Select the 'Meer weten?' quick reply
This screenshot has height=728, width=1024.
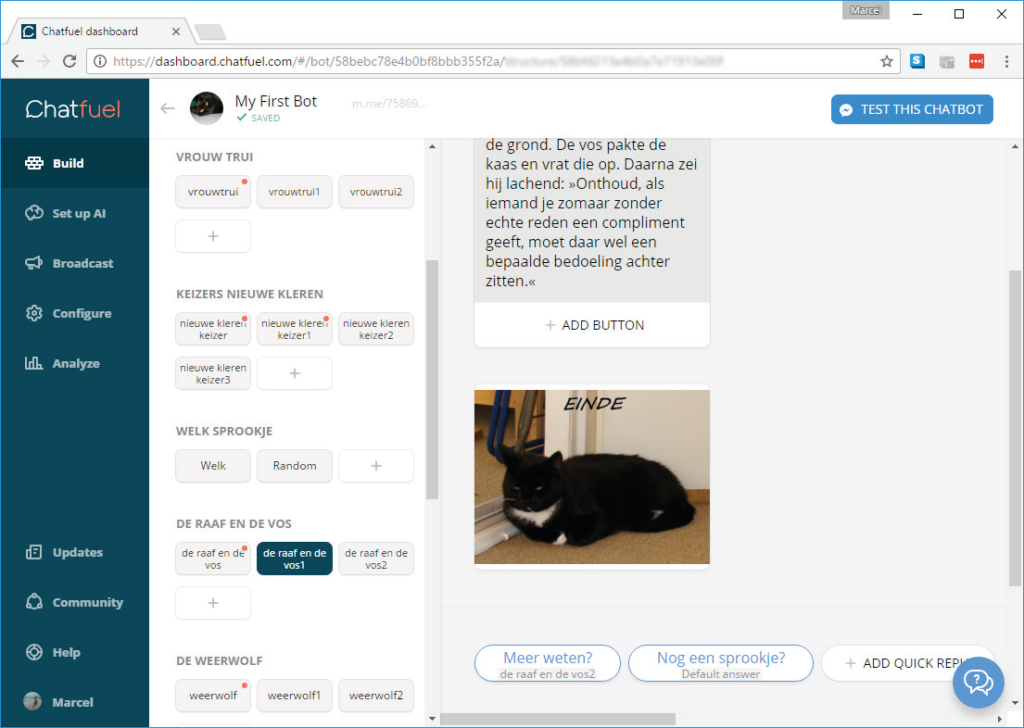pyautogui.click(x=547, y=663)
